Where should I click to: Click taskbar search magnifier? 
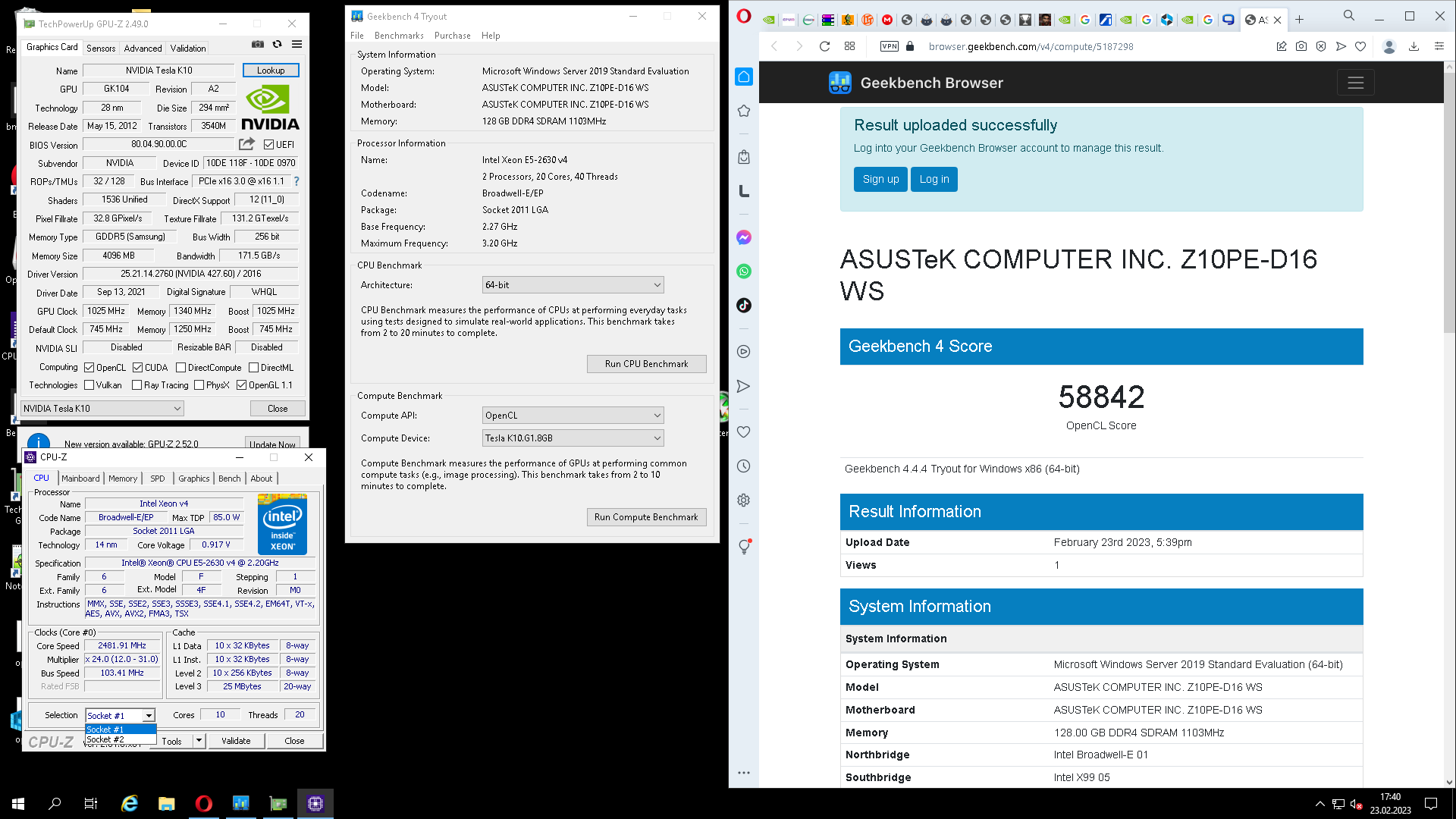(55, 804)
